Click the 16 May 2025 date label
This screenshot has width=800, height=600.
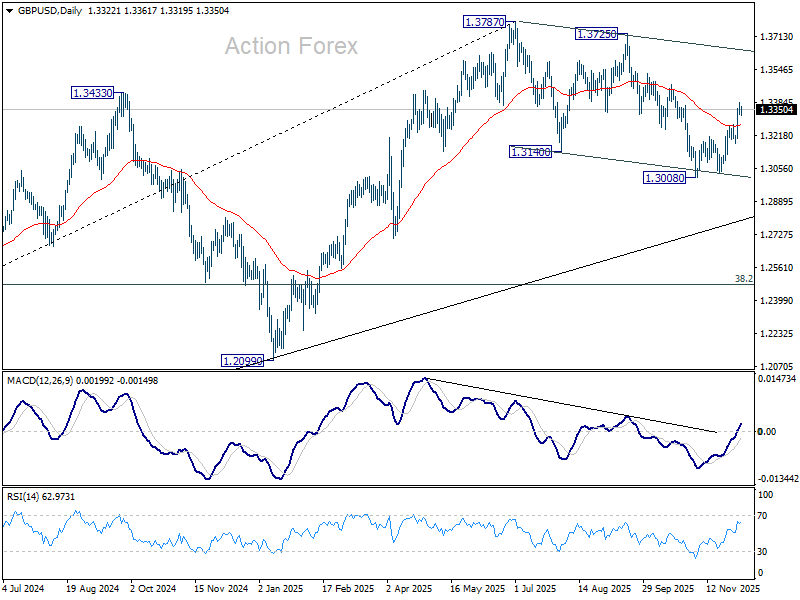[478, 588]
